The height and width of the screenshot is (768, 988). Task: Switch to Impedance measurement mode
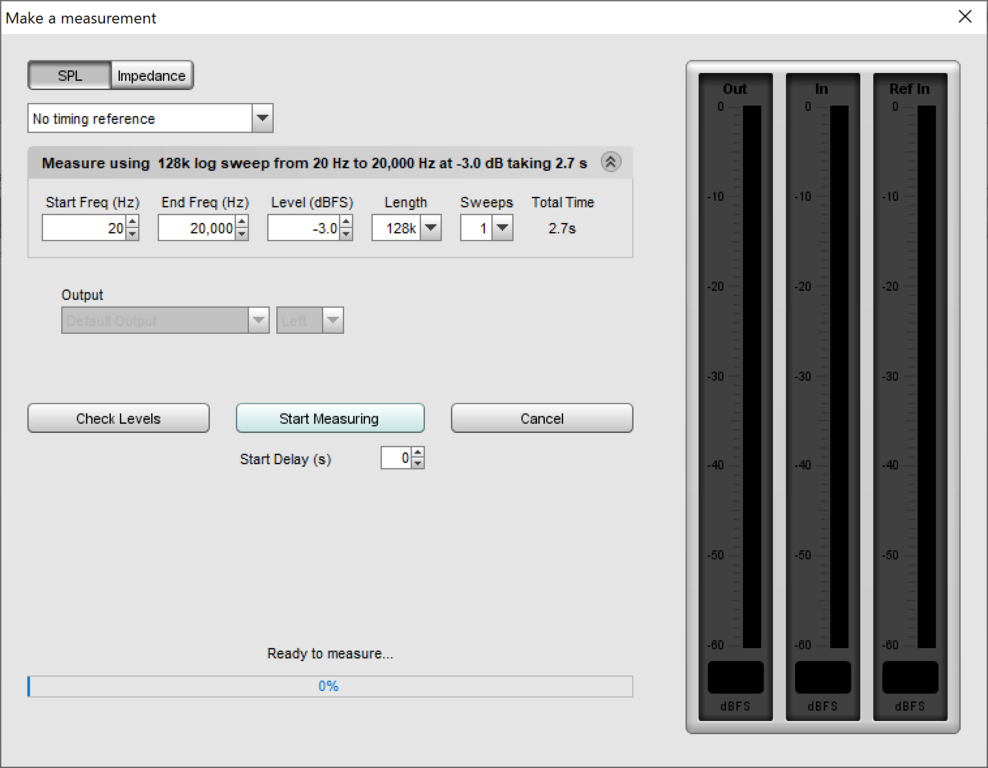coord(152,76)
